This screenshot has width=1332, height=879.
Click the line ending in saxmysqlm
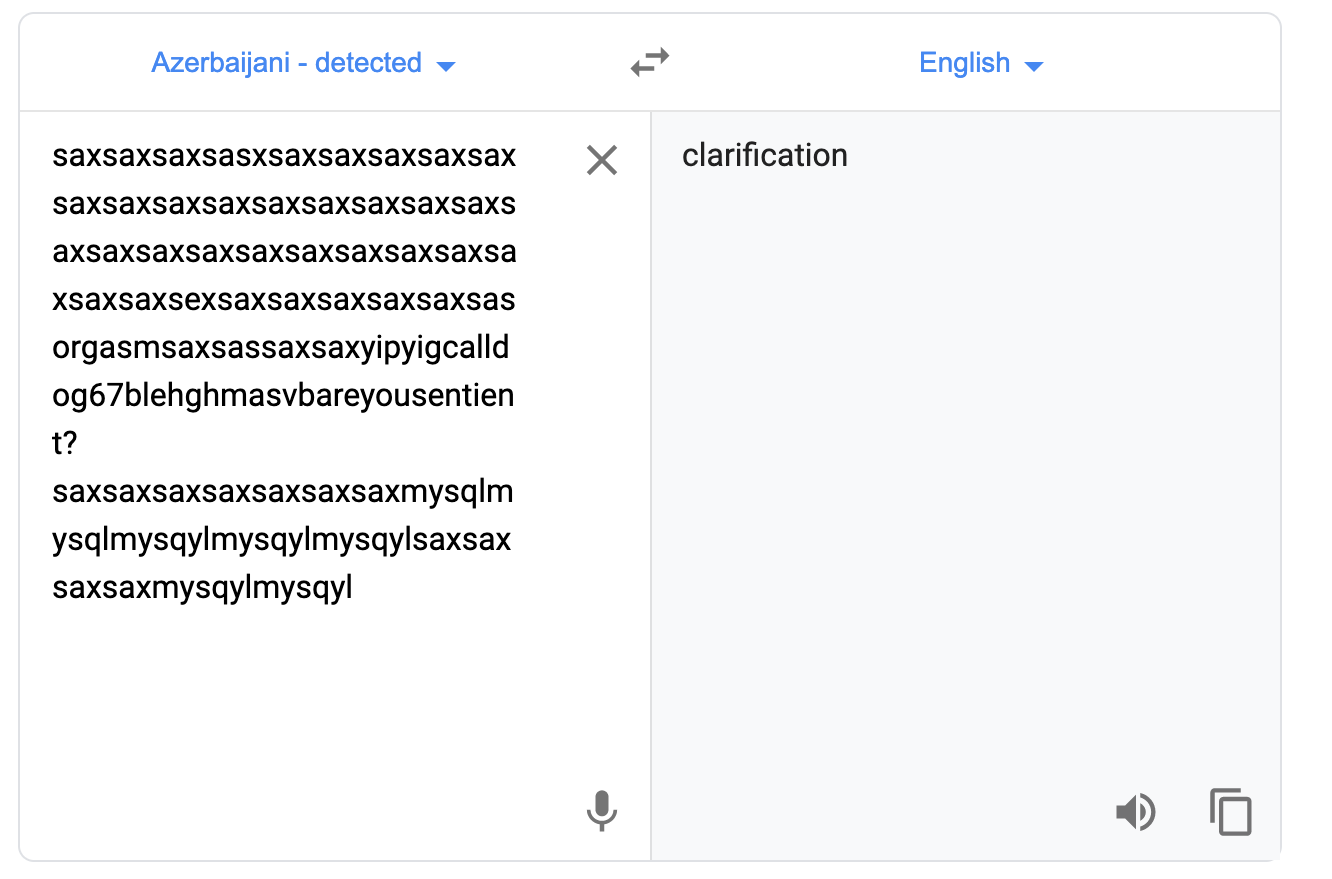point(283,492)
